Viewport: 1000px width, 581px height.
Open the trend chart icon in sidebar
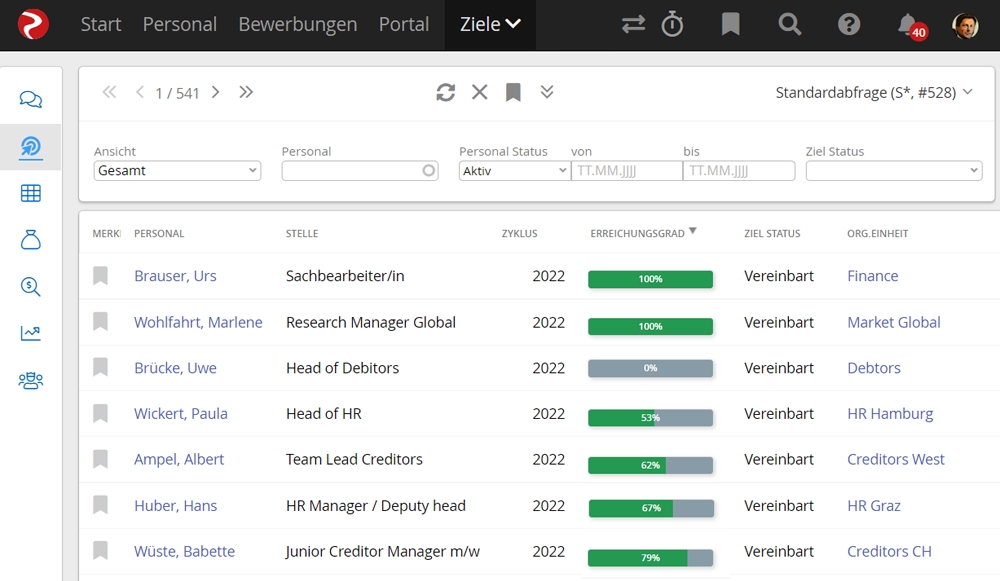coord(31,333)
